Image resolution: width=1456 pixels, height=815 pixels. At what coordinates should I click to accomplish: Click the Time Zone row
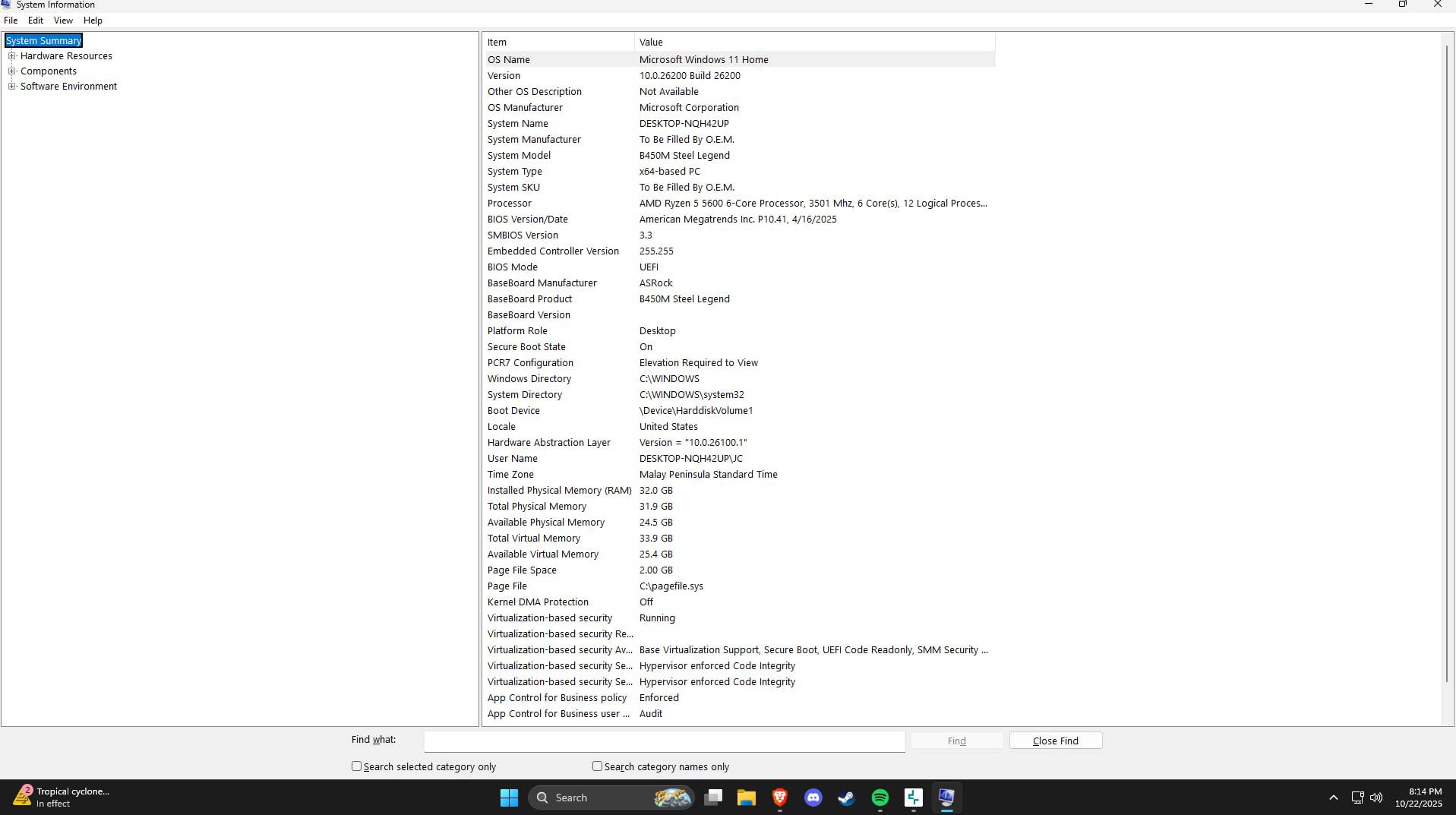coord(739,475)
